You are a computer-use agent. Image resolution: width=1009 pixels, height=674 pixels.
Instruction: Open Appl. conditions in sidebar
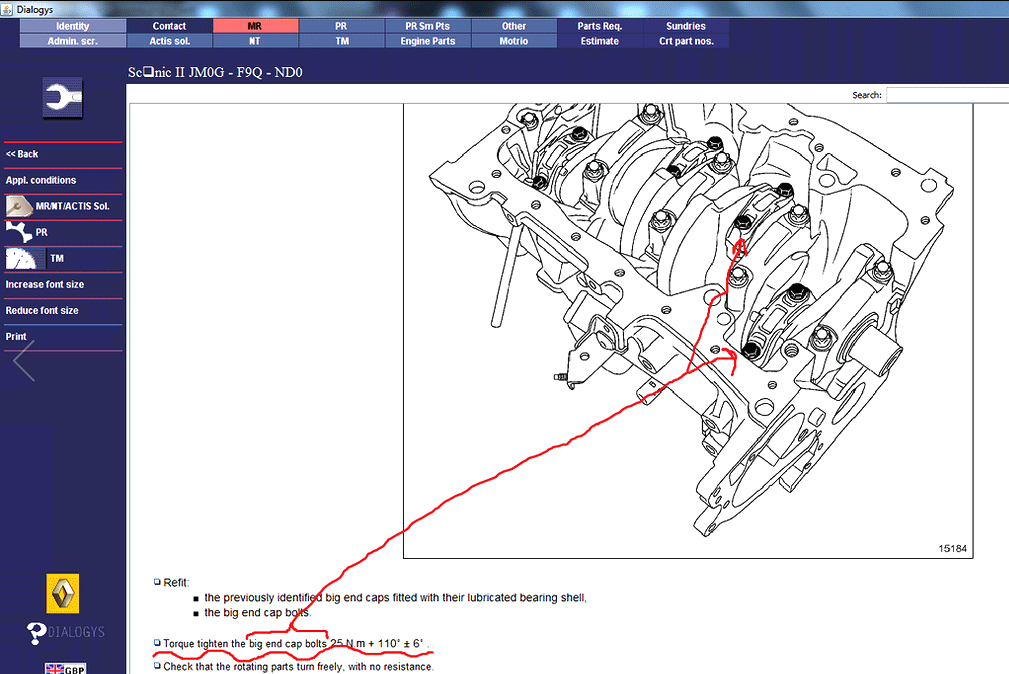(41, 180)
